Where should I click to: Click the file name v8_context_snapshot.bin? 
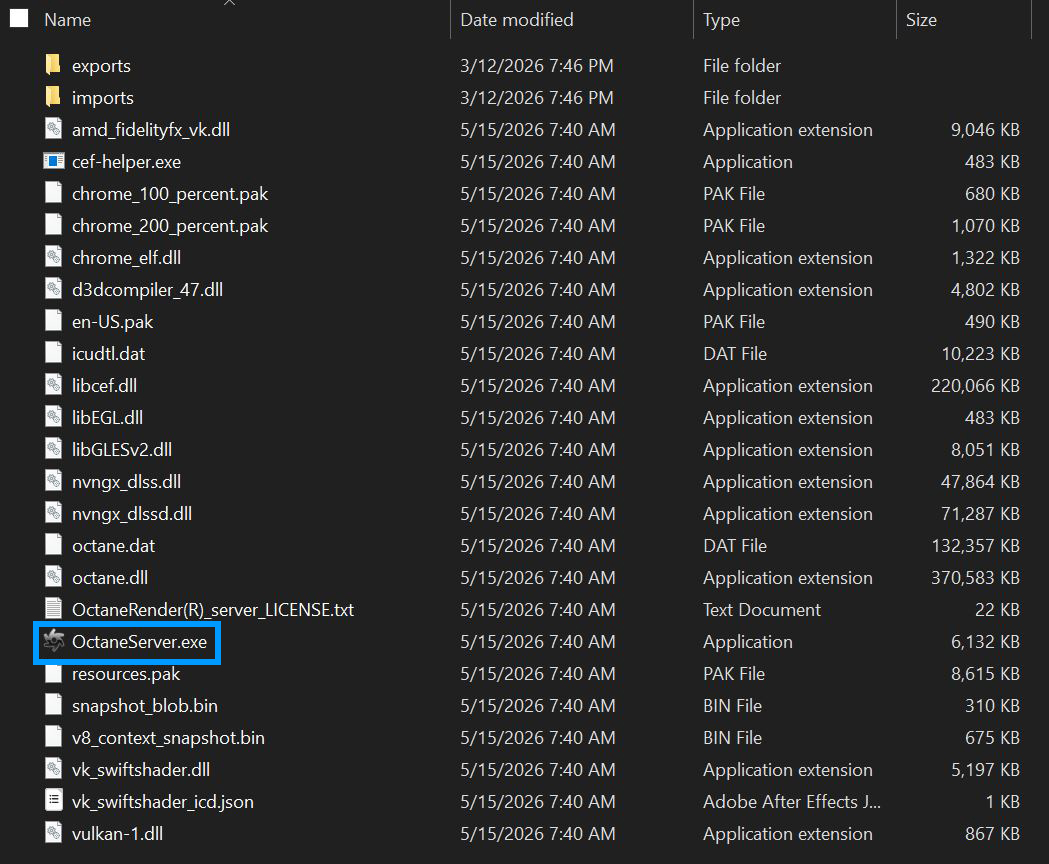(x=168, y=738)
